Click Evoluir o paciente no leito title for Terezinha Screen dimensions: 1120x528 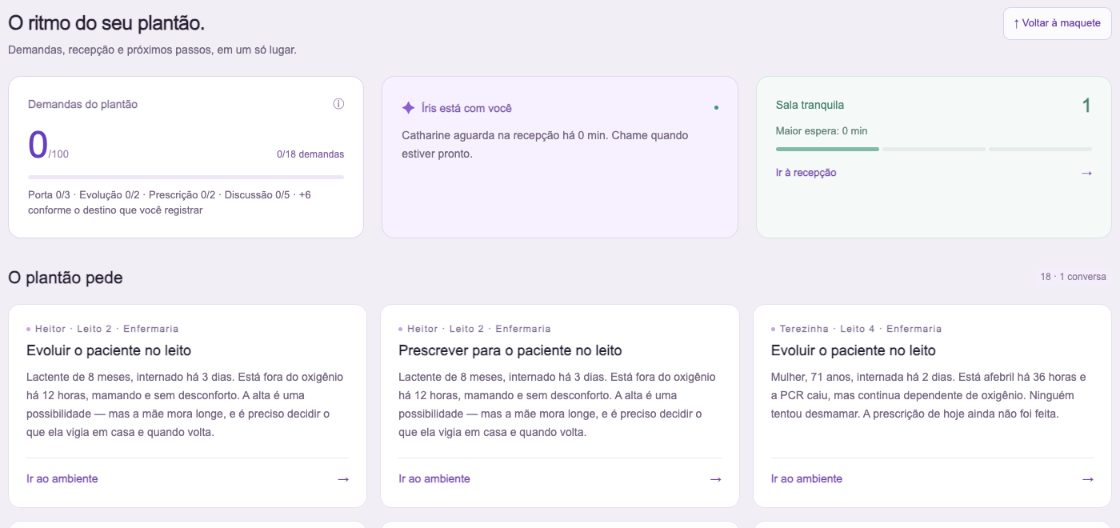click(853, 351)
